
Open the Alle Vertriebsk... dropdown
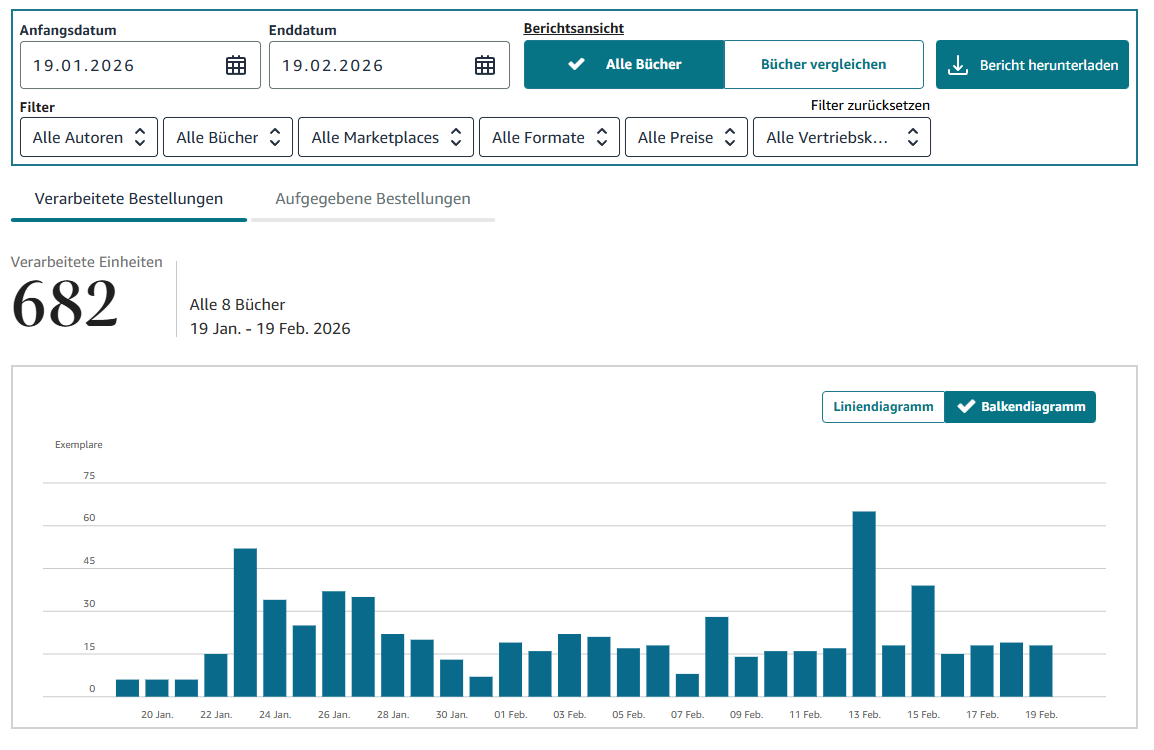[841, 138]
